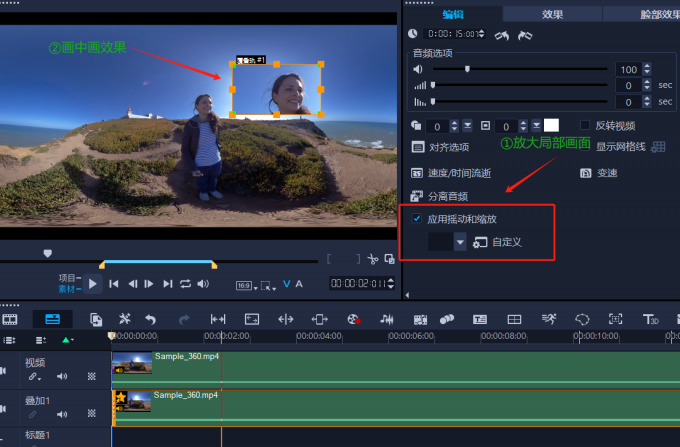
Task: Open the storyboard view icon in timeline toolbar
Action: pyautogui.click(x=11, y=319)
